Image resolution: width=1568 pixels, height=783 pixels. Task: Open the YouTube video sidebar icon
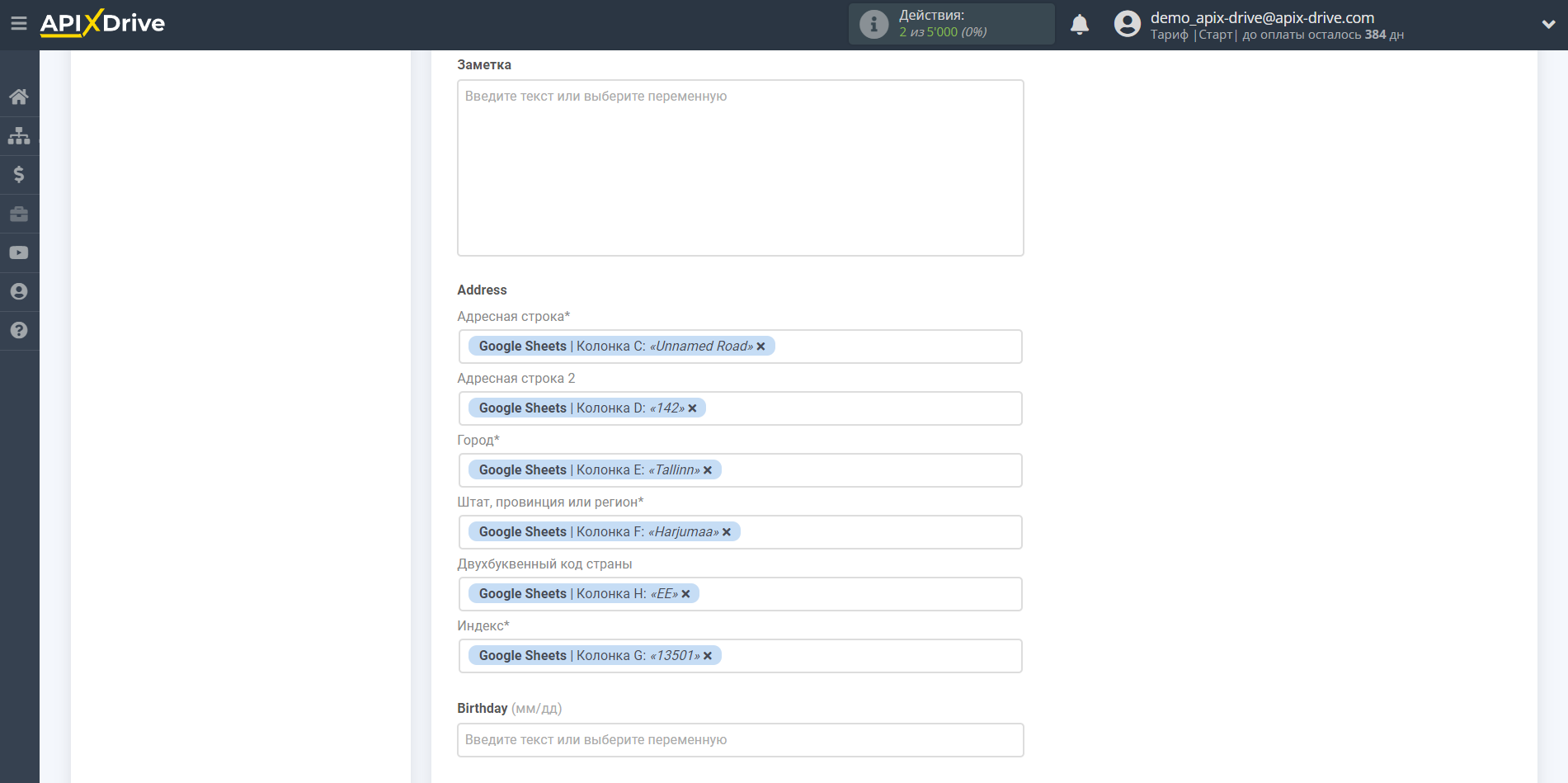click(19, 252)
